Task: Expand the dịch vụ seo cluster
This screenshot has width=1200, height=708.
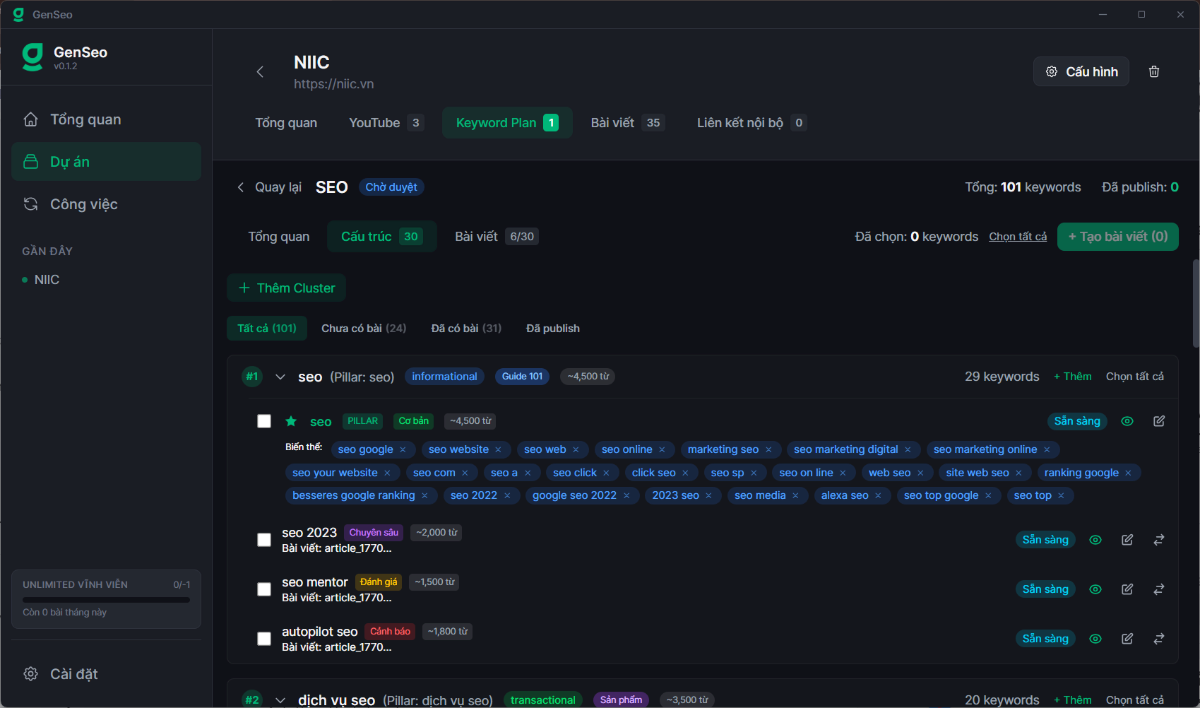Action: point(280,700)
